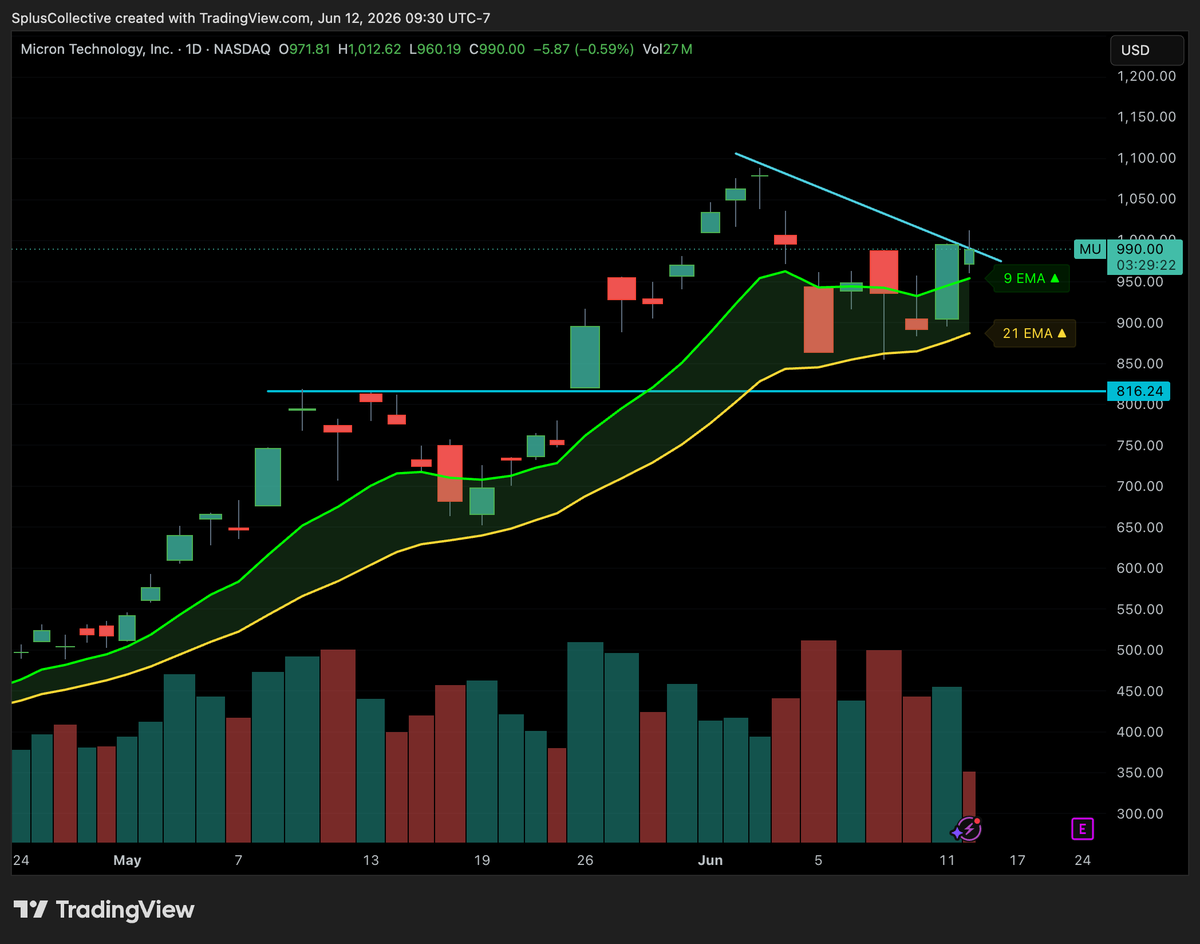Click the 1,200.00 price axis label
The image size is (1200, 944).
click(x=1145, y=76)
